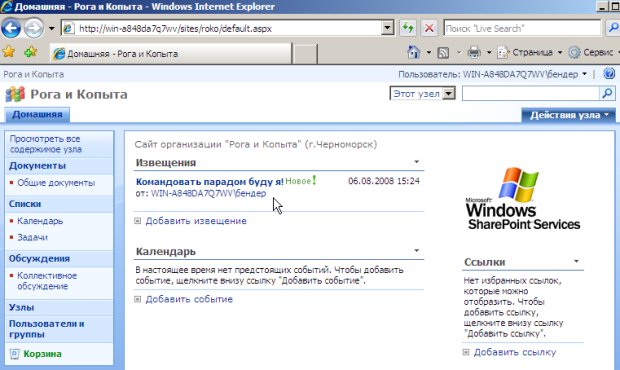This screenshot has height=370, width=620.
Task: Click author link WIN-A848DA7Q7WV\бендер under announcement
Action: [208, 193]
